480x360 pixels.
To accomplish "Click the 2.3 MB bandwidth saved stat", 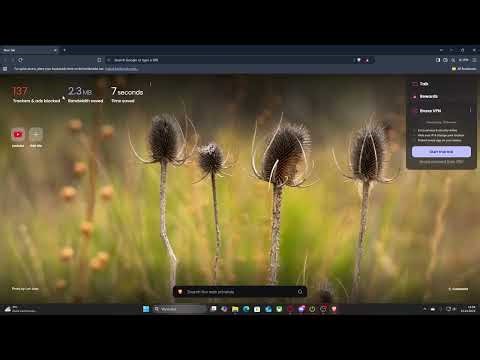I will coord(85,95).
